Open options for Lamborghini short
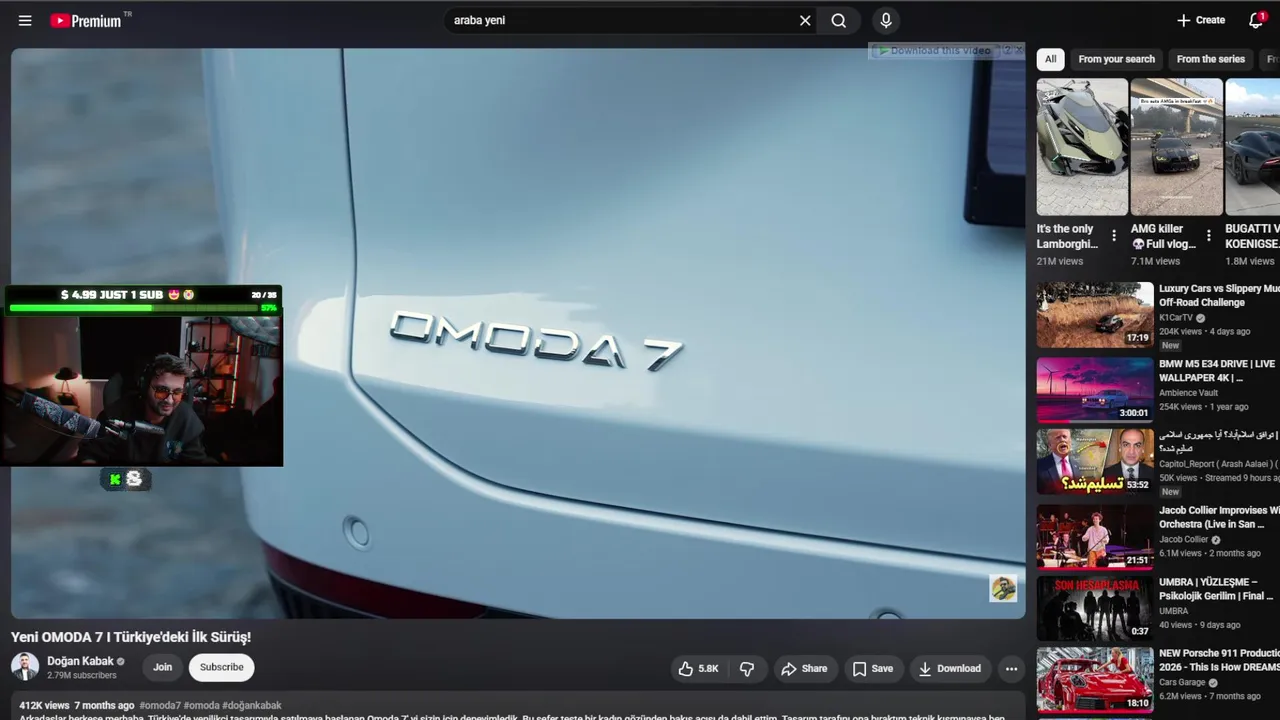 pyautogui.click(x=1114, y=236)
